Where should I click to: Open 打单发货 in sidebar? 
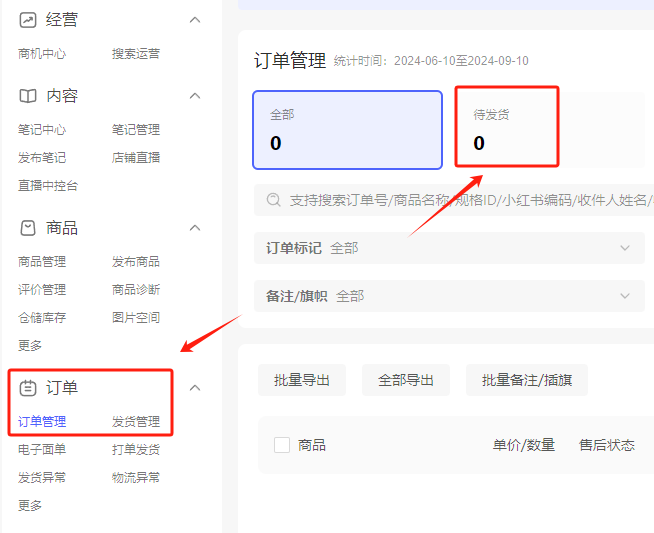pyautogui.click(x=136, y=450)
